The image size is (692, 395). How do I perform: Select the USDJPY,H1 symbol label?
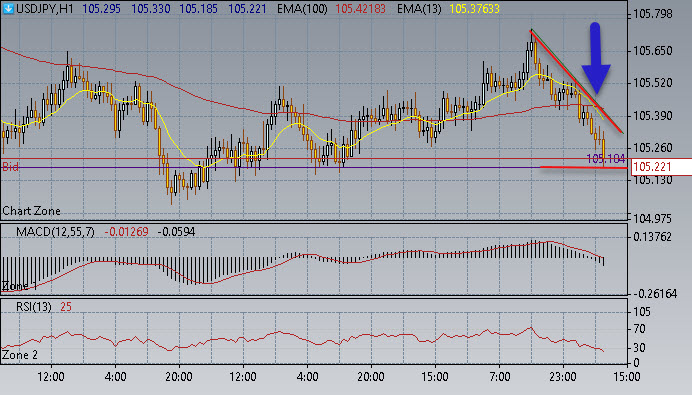(x=45, y=9)
